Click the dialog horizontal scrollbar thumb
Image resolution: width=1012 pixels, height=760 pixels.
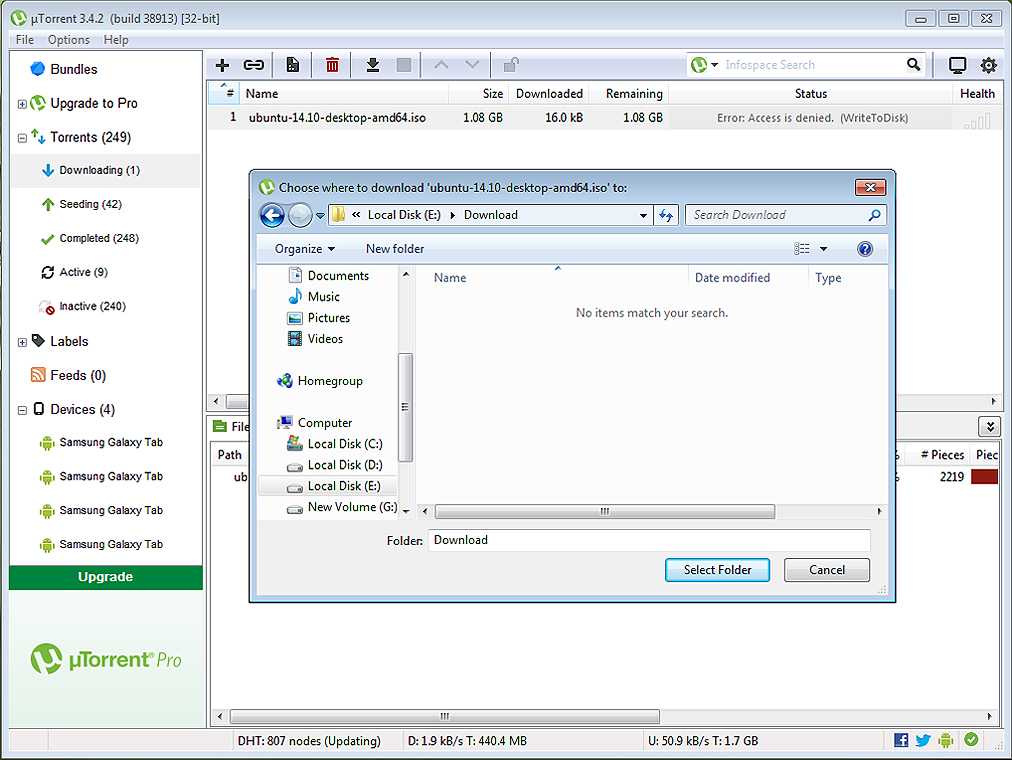(x=605, y=512)
